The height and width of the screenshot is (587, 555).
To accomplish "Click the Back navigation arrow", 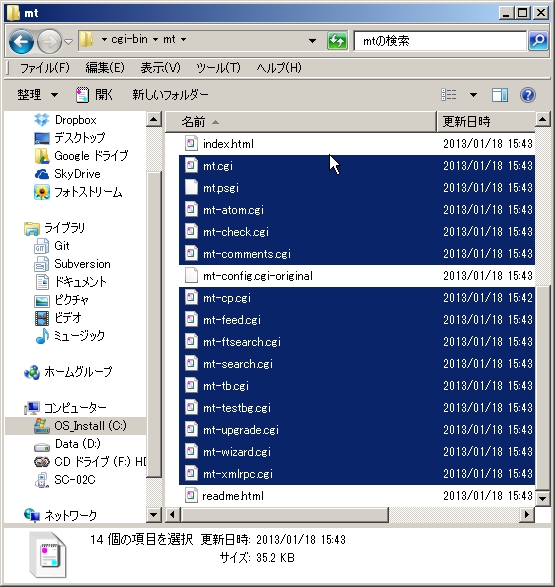I will [x=21, y=41].
